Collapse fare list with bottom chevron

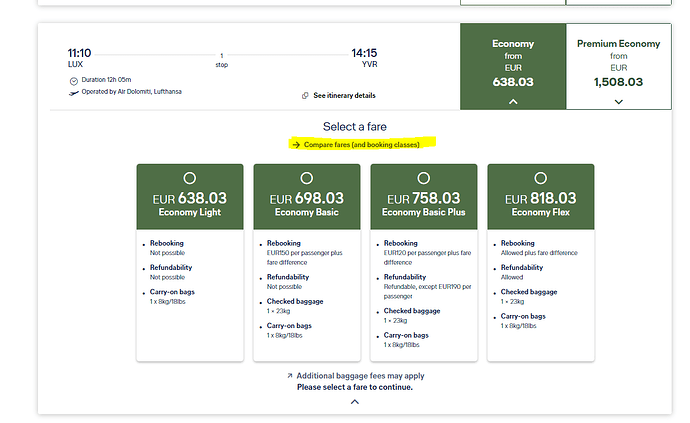[355, 402]
